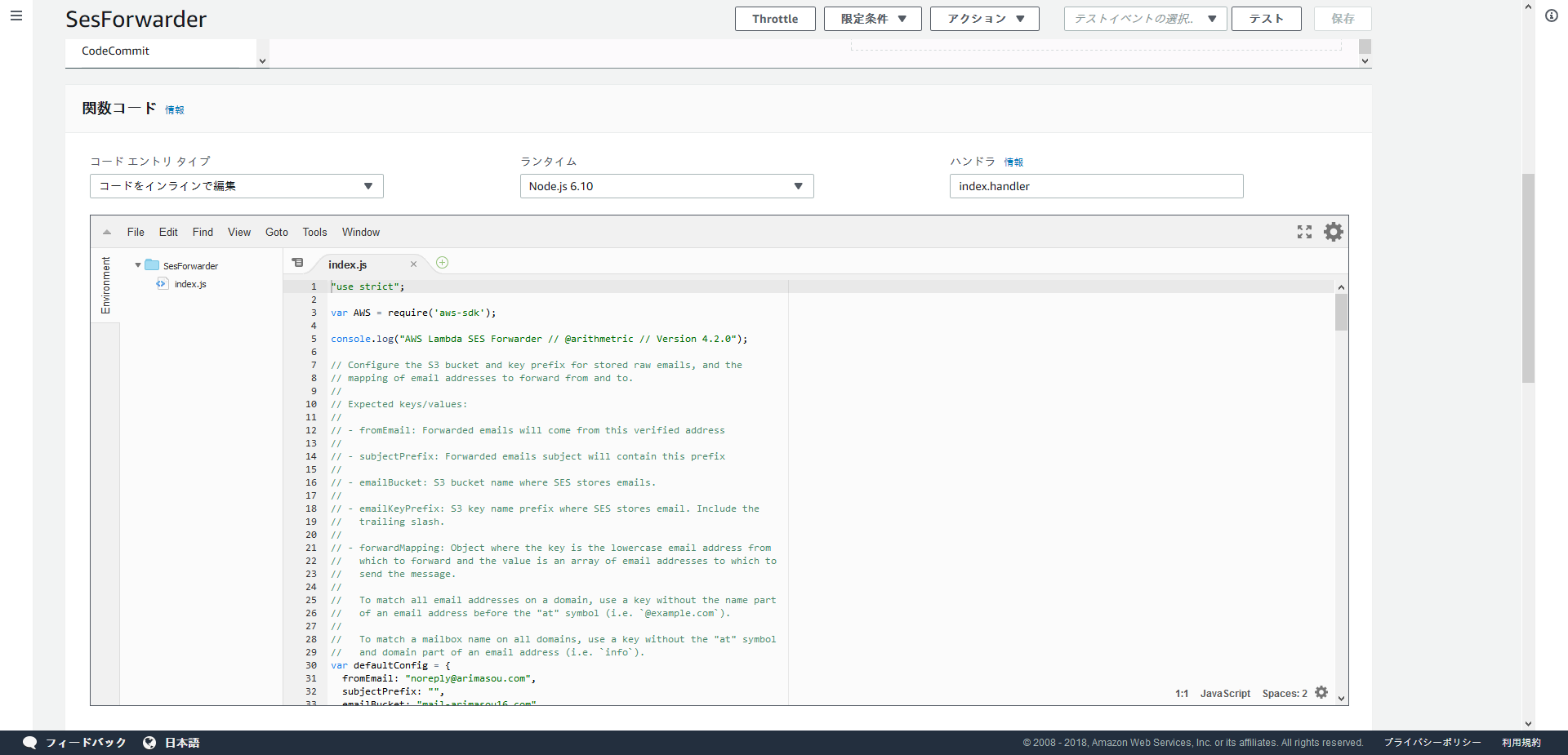The width and height of the screenshot is (1568, 755).
Task: Open the アクション dropdown
Action: click(985, 19)
